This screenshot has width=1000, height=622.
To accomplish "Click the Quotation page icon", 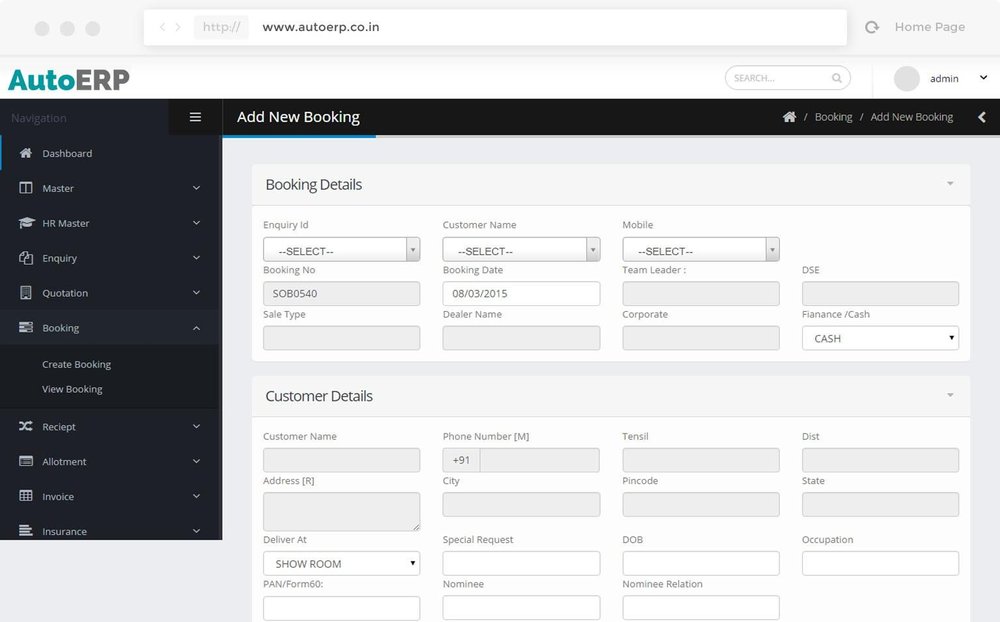I will coord(26,293).
